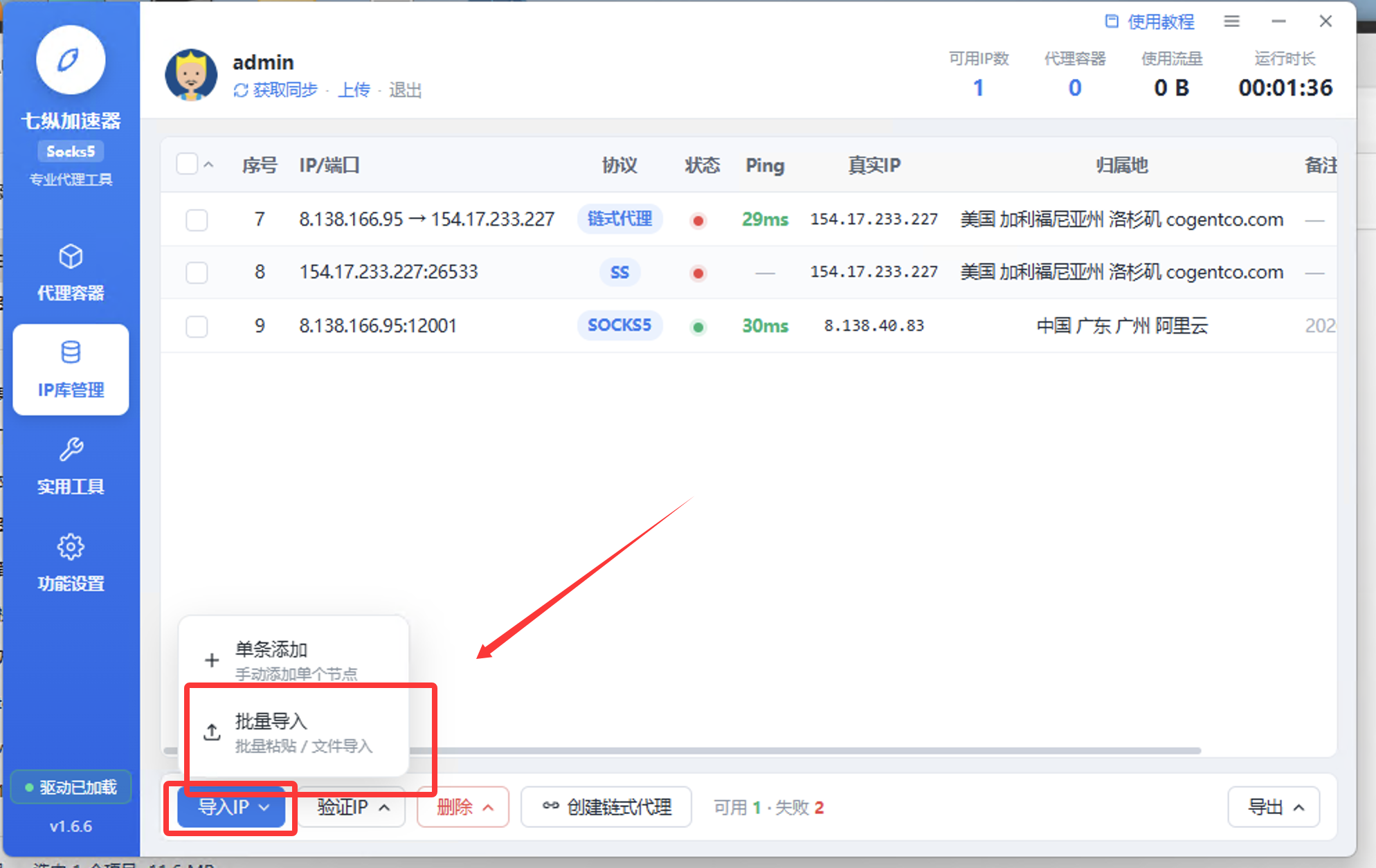The height and width of the screenshot is (868, 1376).
Task: Click the 实用工具 wrench icon
Action: tap(71, 449)
